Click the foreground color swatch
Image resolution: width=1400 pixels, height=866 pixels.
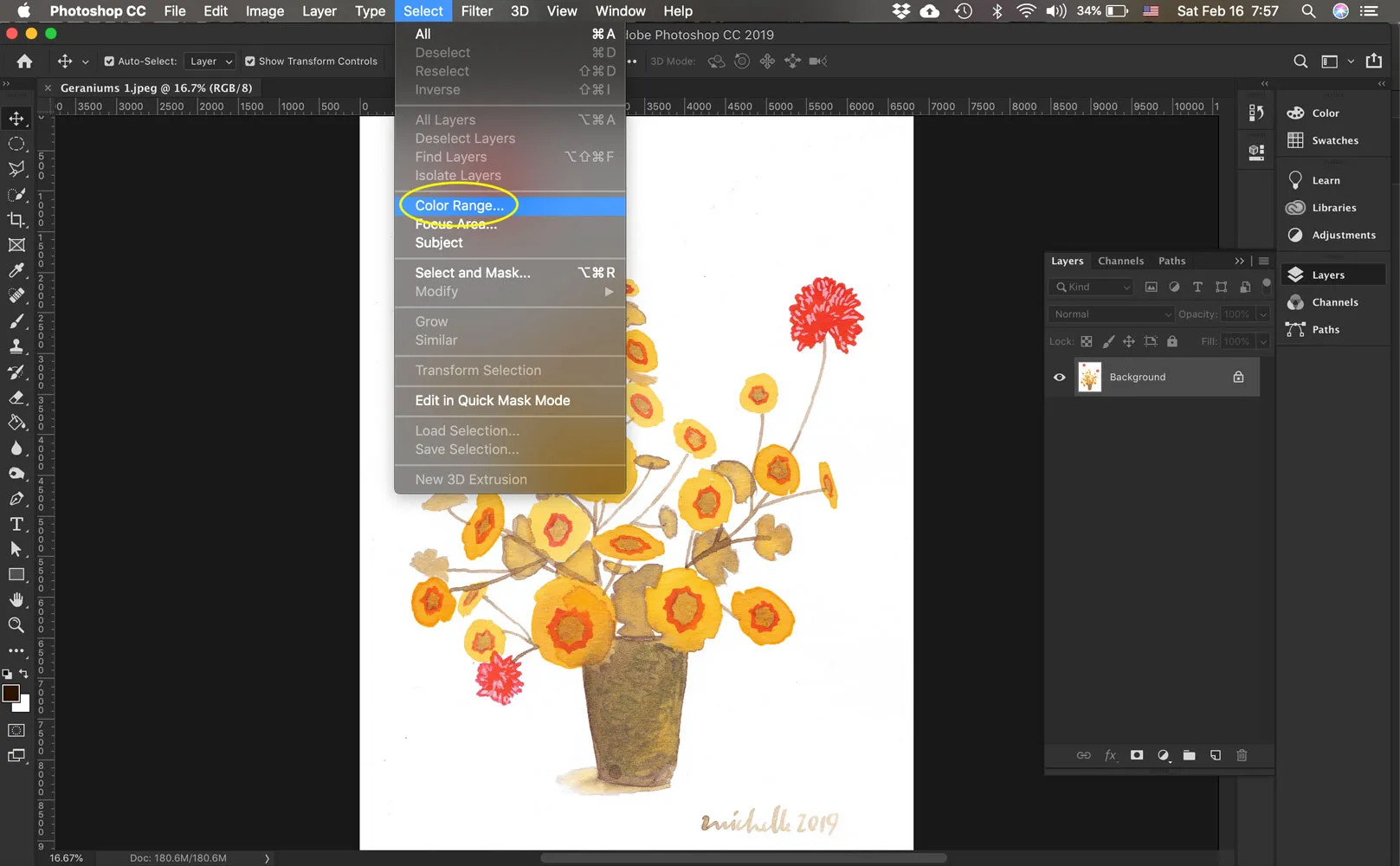[11, 694]
